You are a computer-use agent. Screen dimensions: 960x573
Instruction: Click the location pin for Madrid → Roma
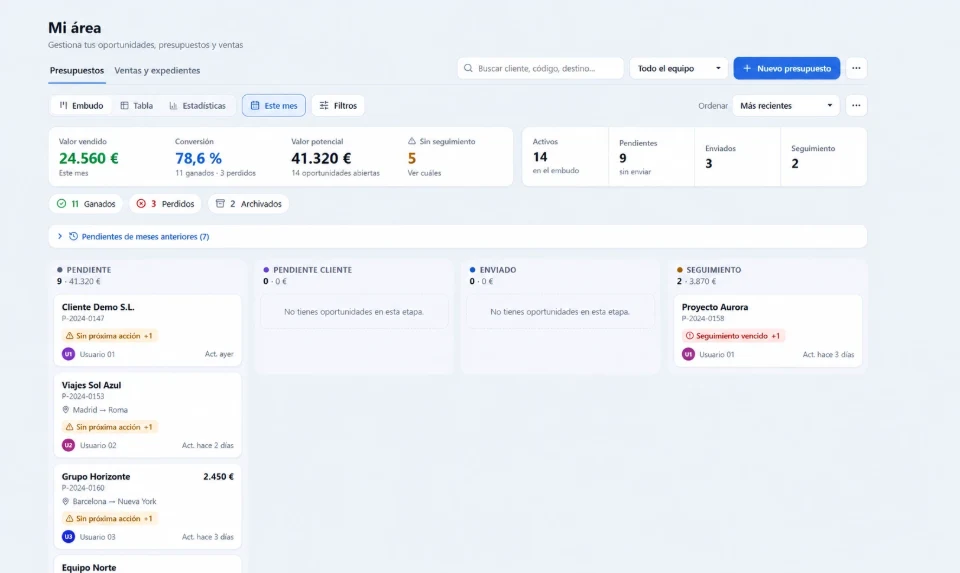pos(66,410)
